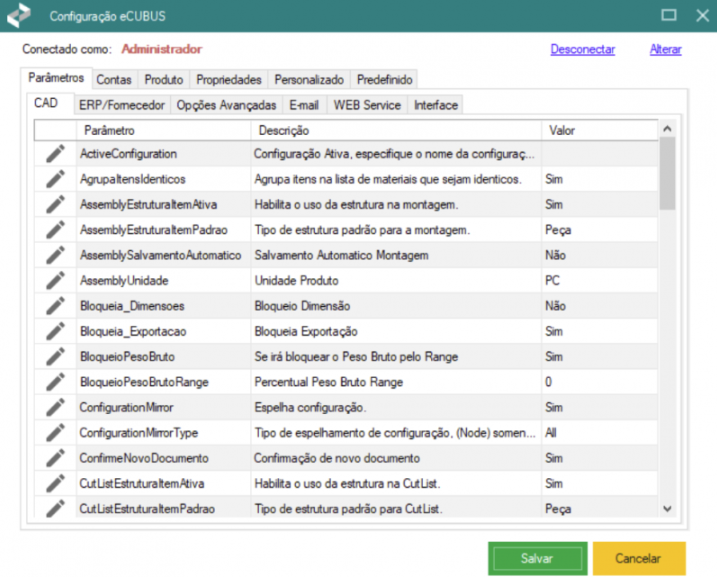Open the Propriedades tab
This screenshot has width=717, height=577.
click(229, 80)
